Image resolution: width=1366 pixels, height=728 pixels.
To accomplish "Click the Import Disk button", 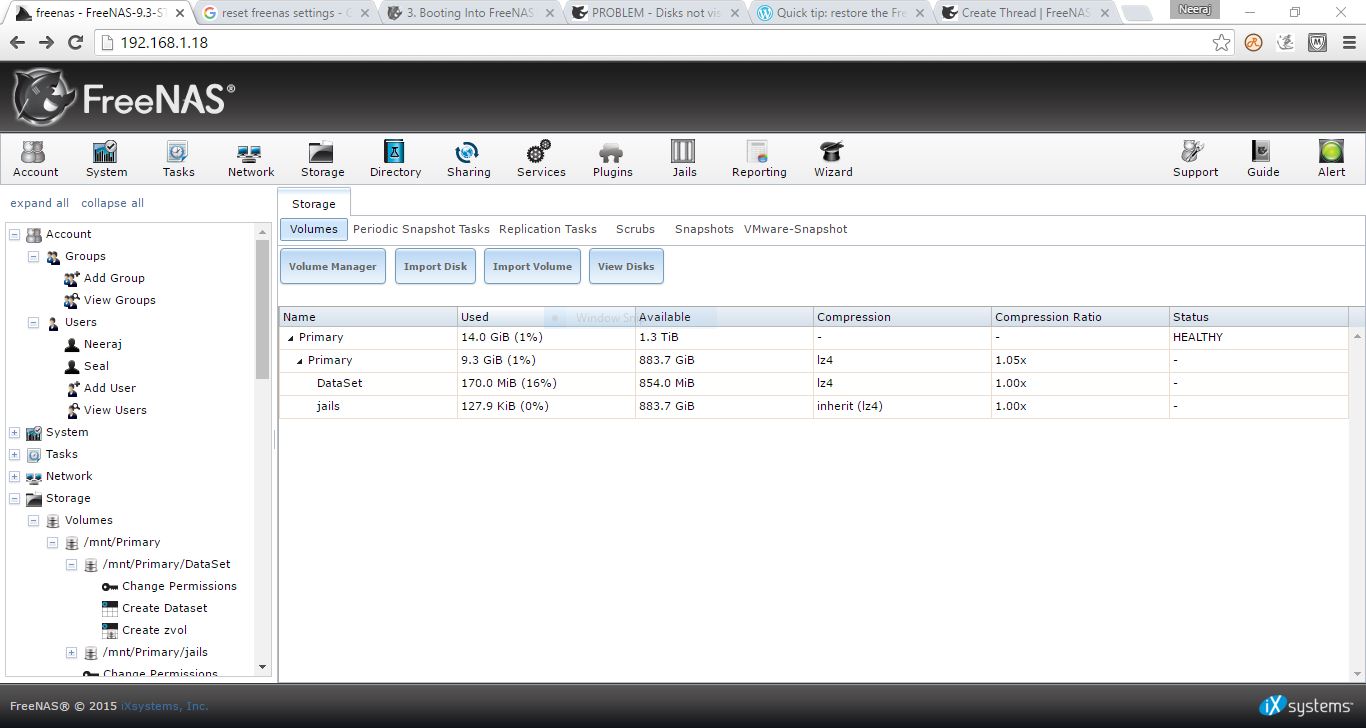I will (435, 266).
